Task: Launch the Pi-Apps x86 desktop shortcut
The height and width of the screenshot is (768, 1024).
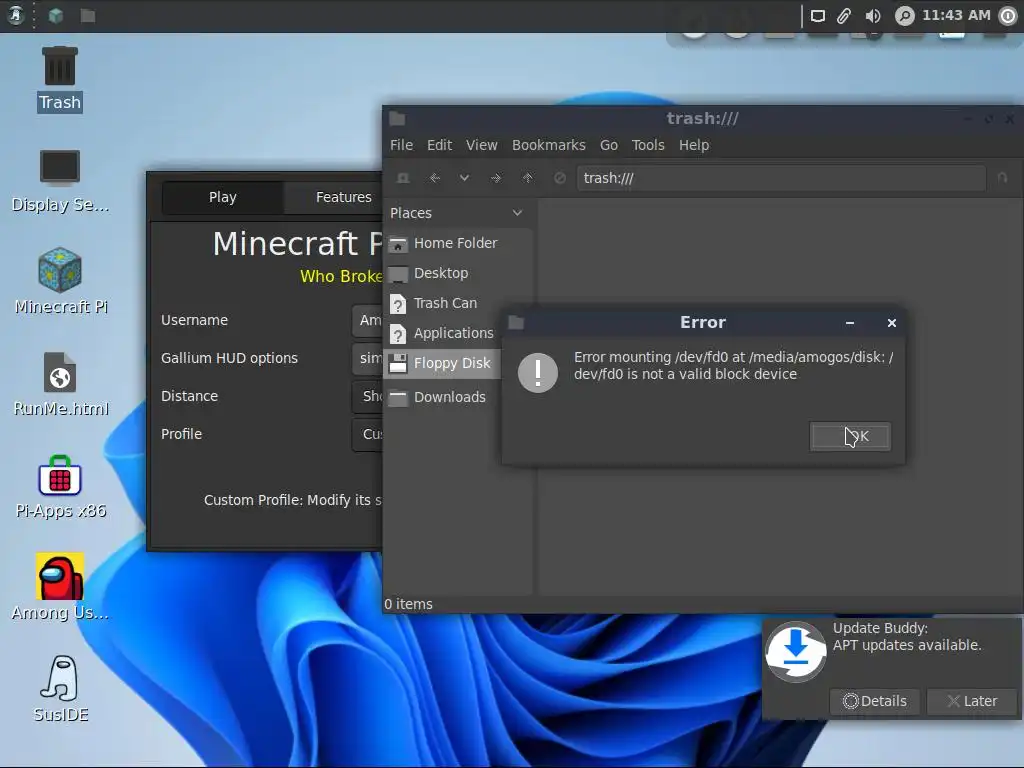Action: (60, 487)
